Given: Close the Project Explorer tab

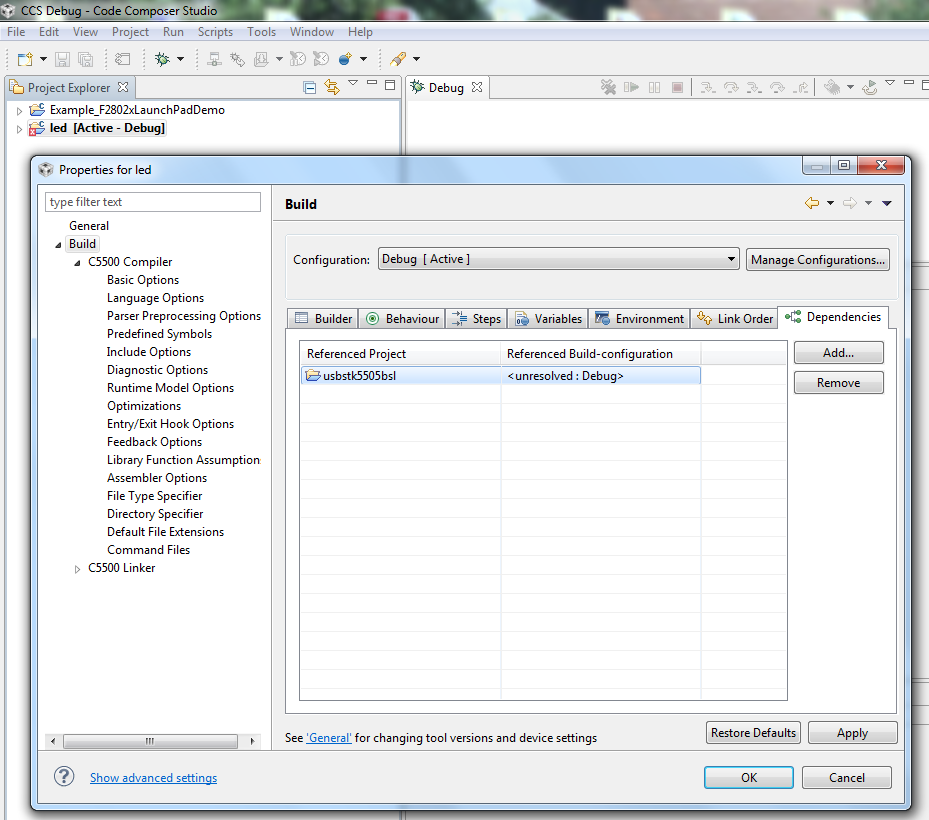Looking at the screenshot, I should point(123,87).
